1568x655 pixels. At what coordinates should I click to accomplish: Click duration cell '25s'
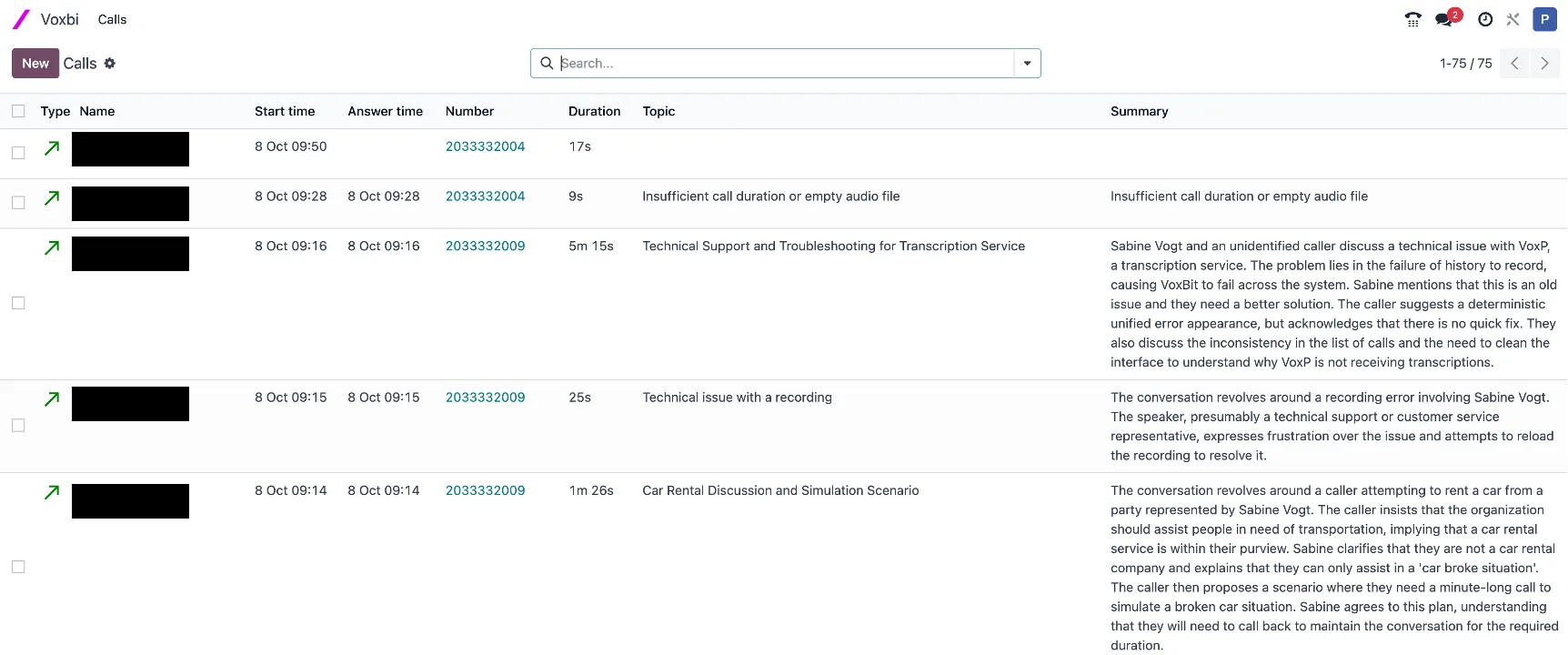579,398
